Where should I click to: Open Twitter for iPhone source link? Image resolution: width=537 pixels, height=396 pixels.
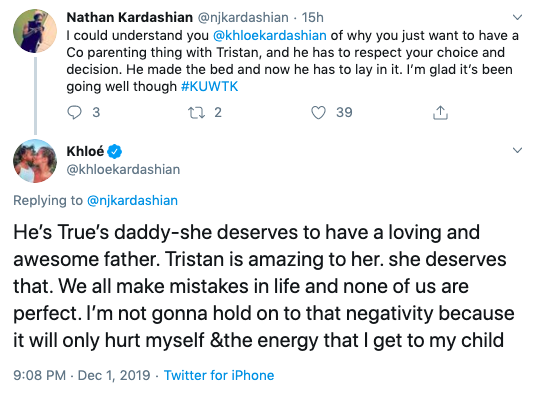[x=219, y=375]
